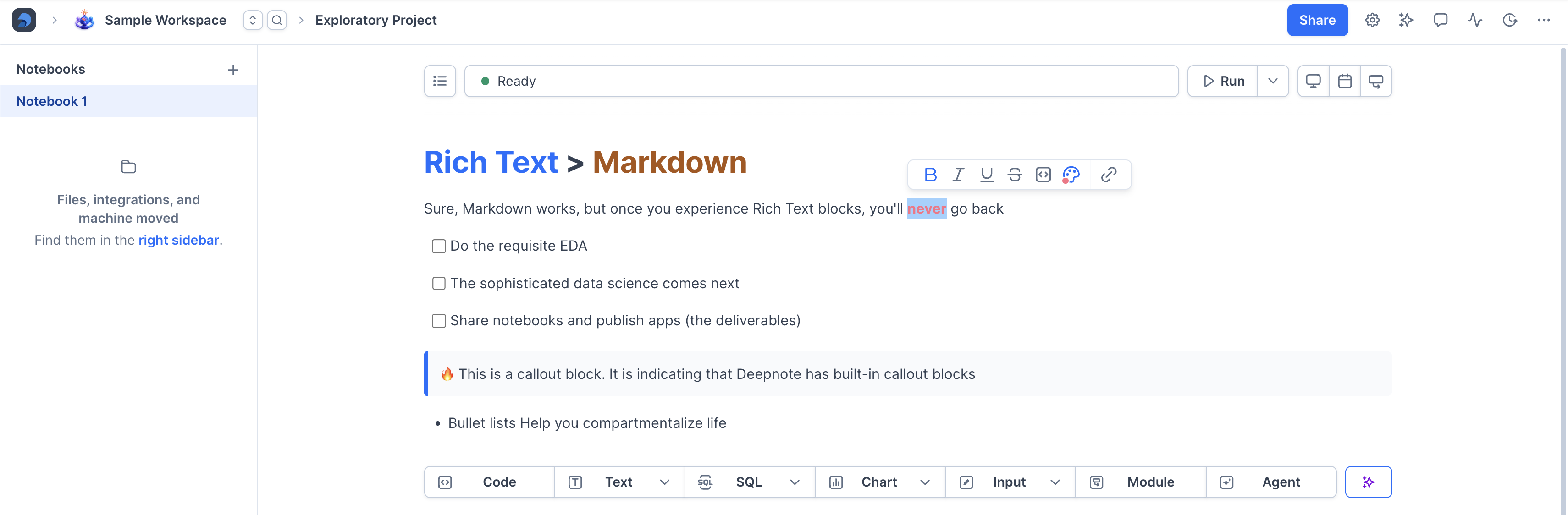Expand the Text block type dropdown
The image size is (1568, 515).
665,482
